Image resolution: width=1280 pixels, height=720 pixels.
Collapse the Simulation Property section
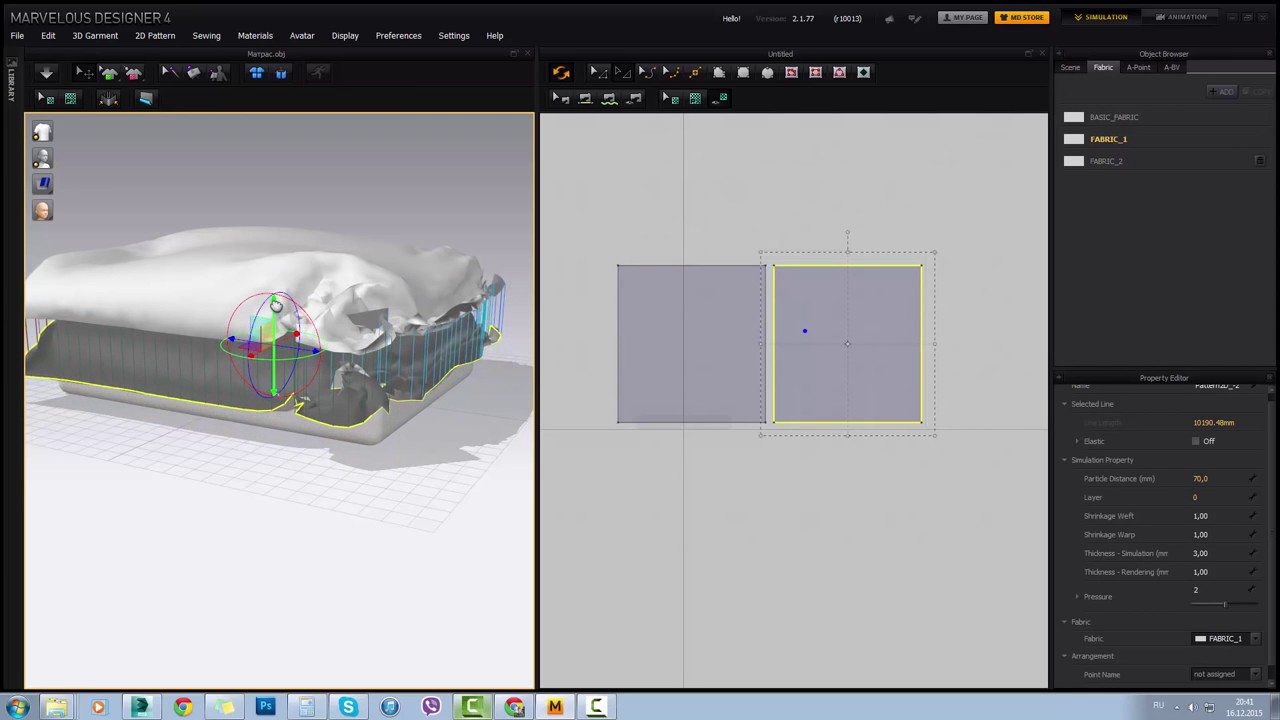coord(1065,460)
